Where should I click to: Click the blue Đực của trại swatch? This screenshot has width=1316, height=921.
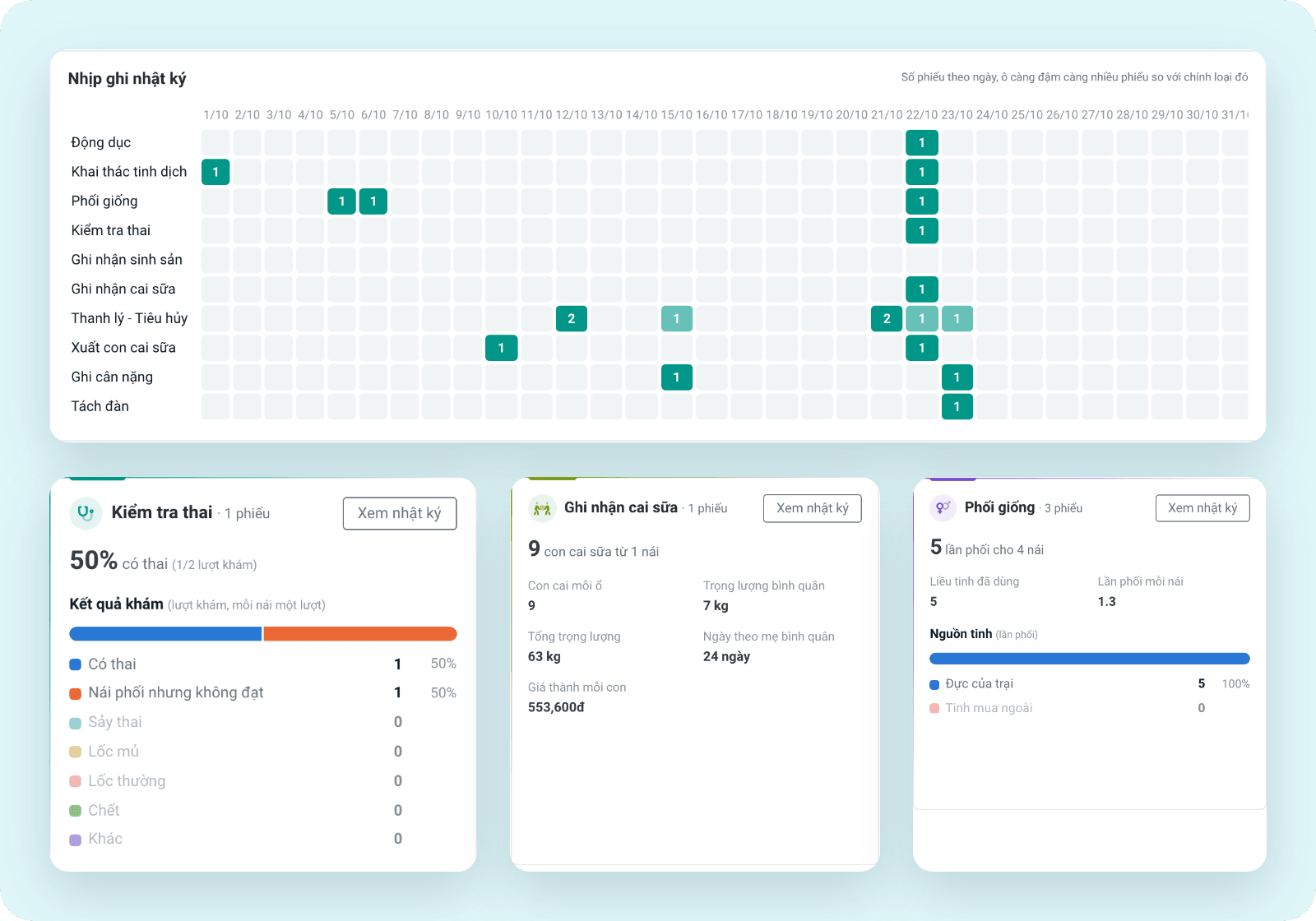click(x=934, y=684)
